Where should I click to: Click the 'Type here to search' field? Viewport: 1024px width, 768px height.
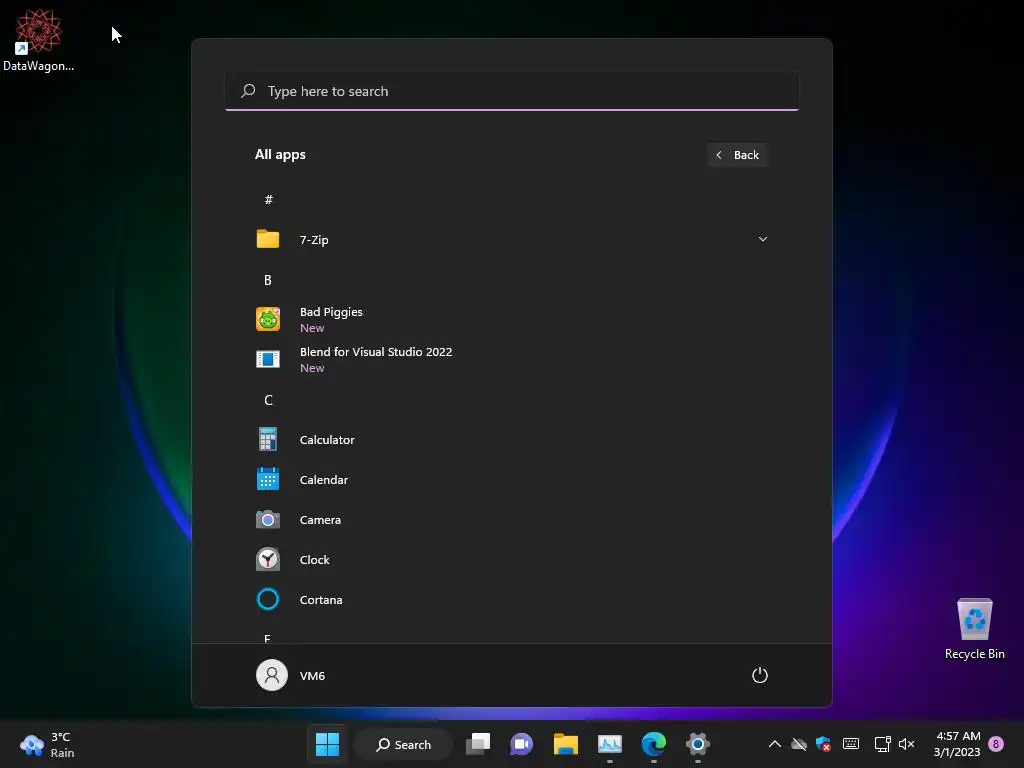511,91
